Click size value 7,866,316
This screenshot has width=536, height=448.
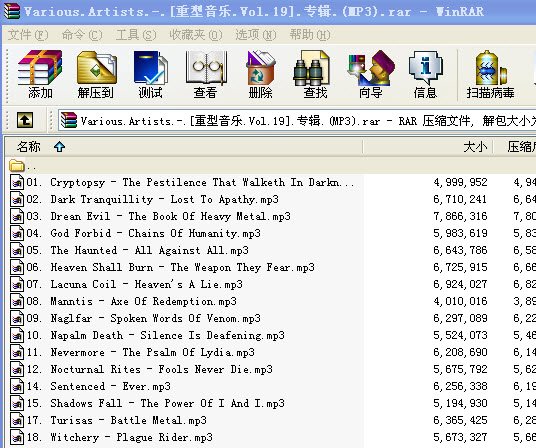460,216
